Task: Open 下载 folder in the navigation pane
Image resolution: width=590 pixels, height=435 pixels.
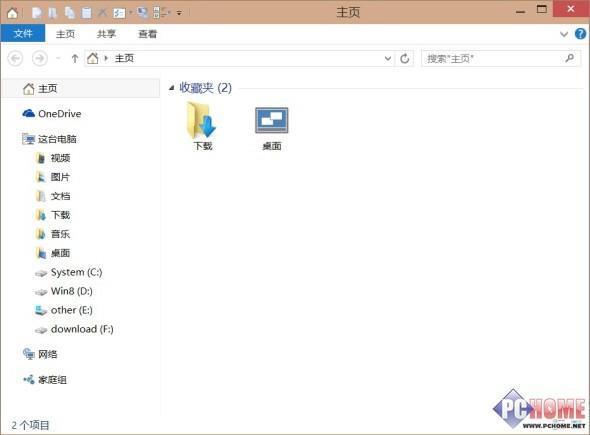Action: pos(61,215)
